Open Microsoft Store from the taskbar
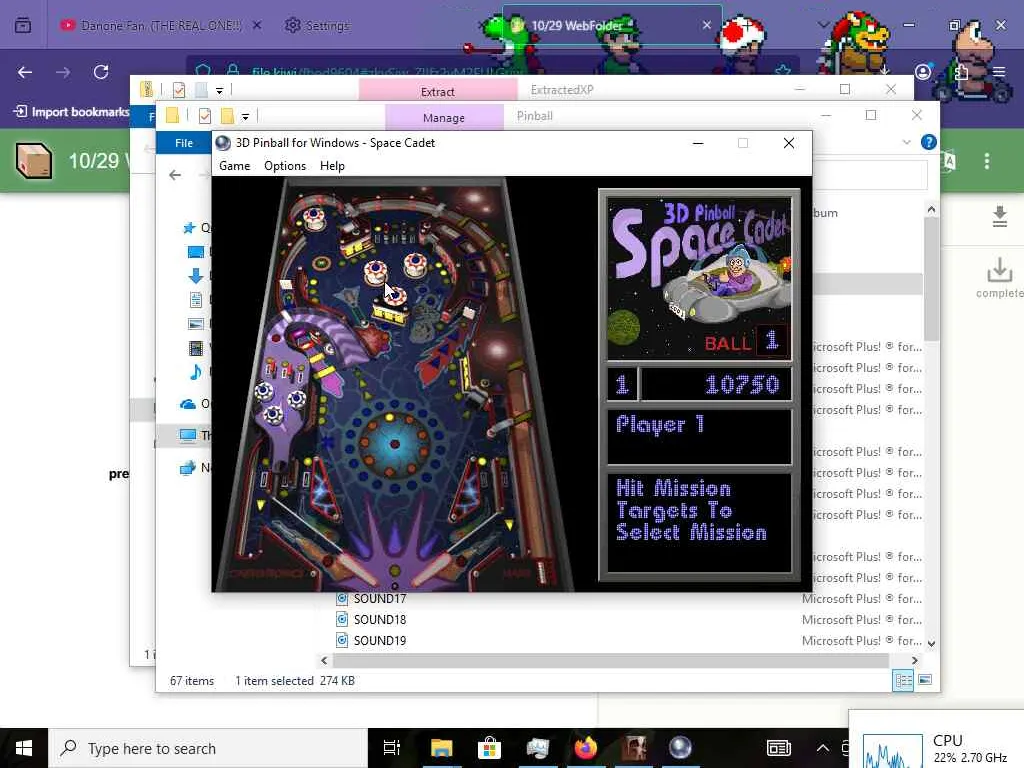Image resolution: width=1024 pixels, height=768 pixels. tap(489, 748)
